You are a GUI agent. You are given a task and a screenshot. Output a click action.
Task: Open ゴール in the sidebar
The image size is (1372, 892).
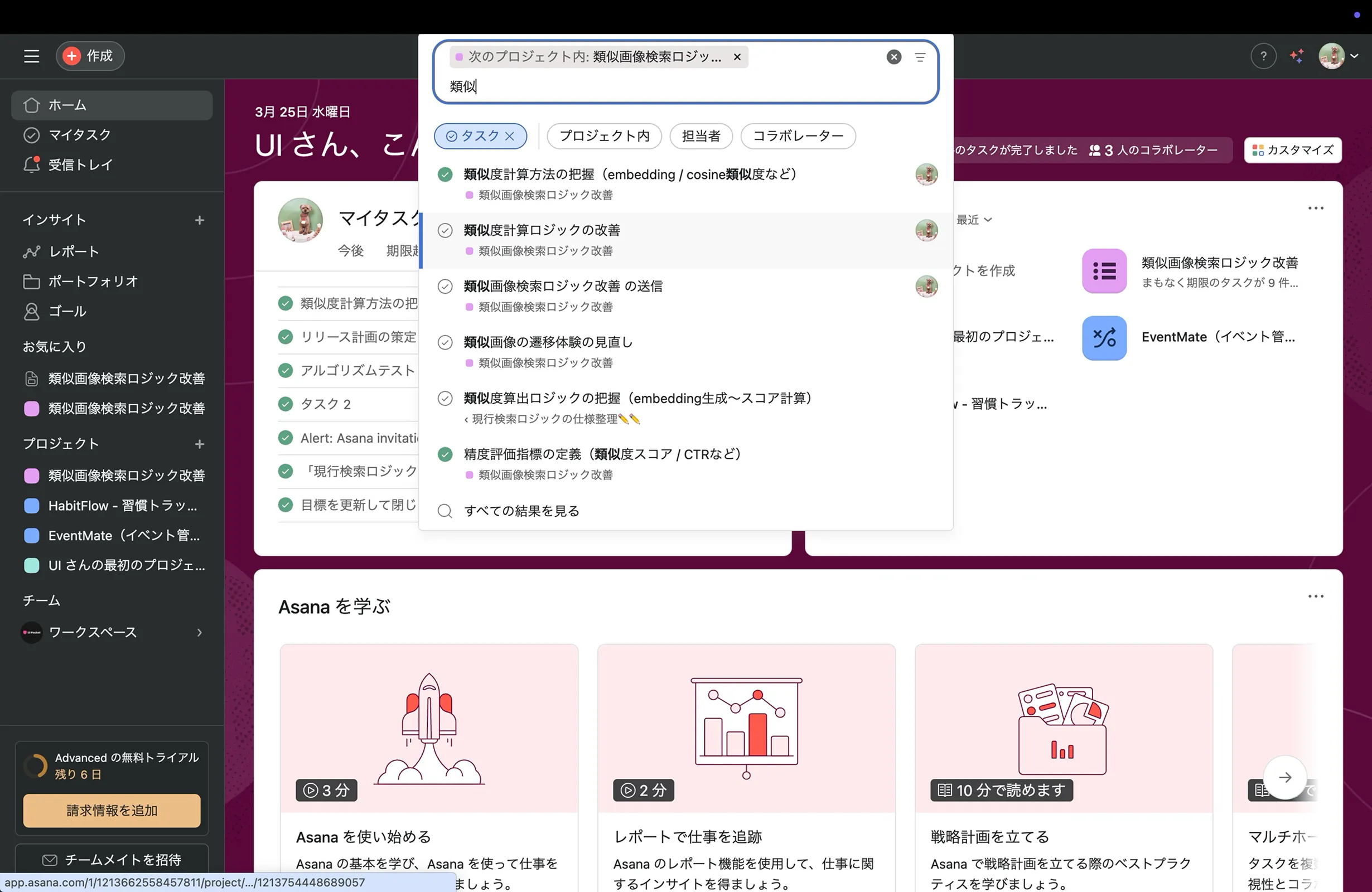pyautogui.click(x=112, y=311)
